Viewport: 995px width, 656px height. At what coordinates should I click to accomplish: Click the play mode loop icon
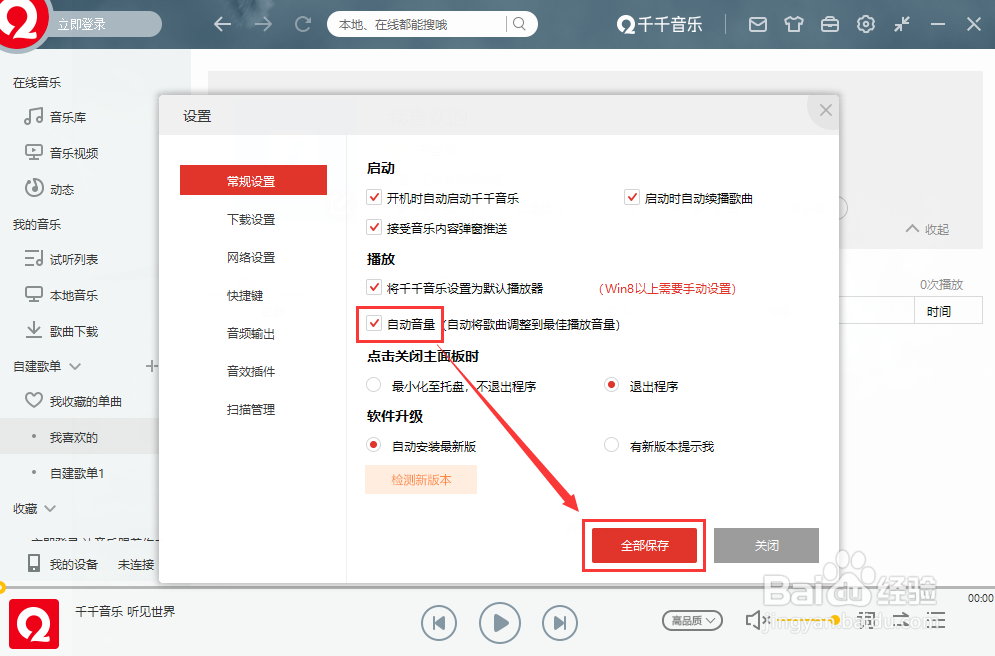[901, 620]
